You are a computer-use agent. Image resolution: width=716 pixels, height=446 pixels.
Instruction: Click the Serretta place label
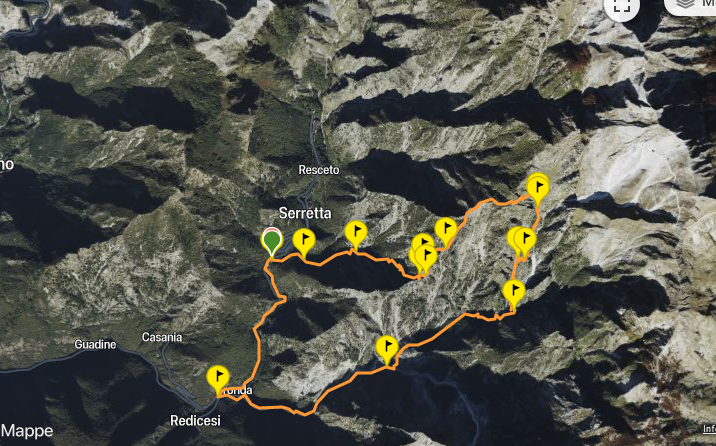coord(305,213)
